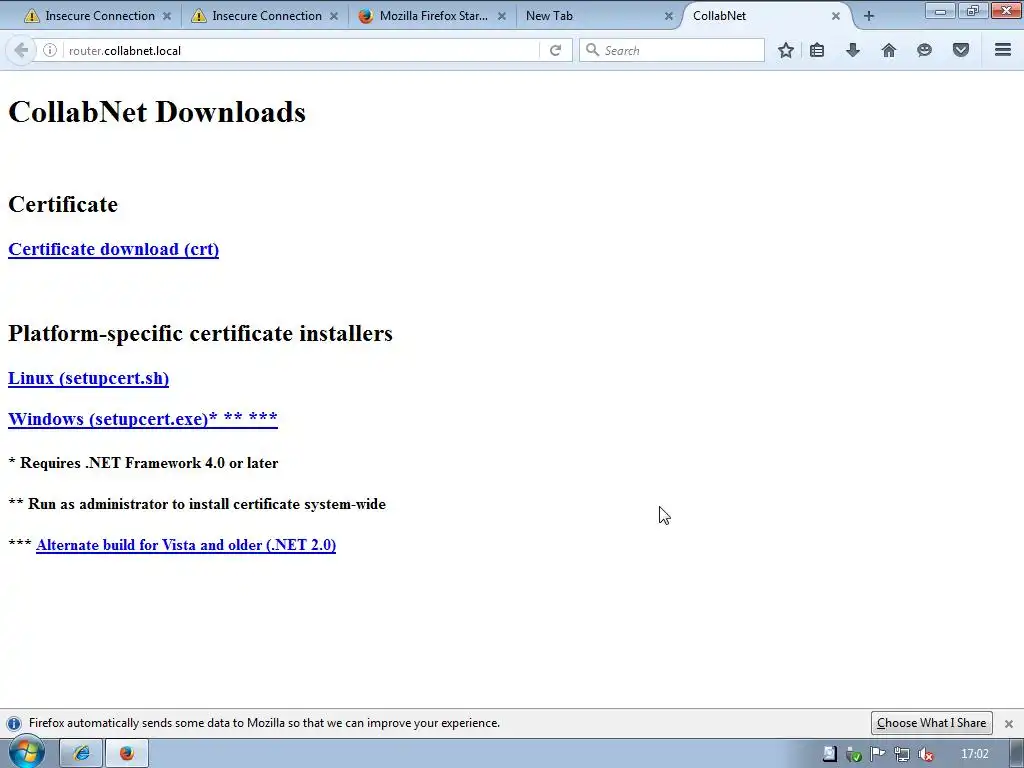Open Alternate build for Vista and older link
The width and height of the screenshot is (1024, 768).
click(x=185, y=545)
